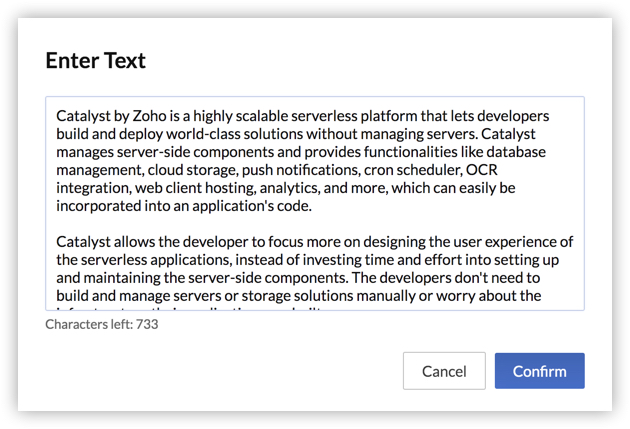The image size is (630, 429).
Task: Click the blank line between the paragraphs
Action: 300,224
